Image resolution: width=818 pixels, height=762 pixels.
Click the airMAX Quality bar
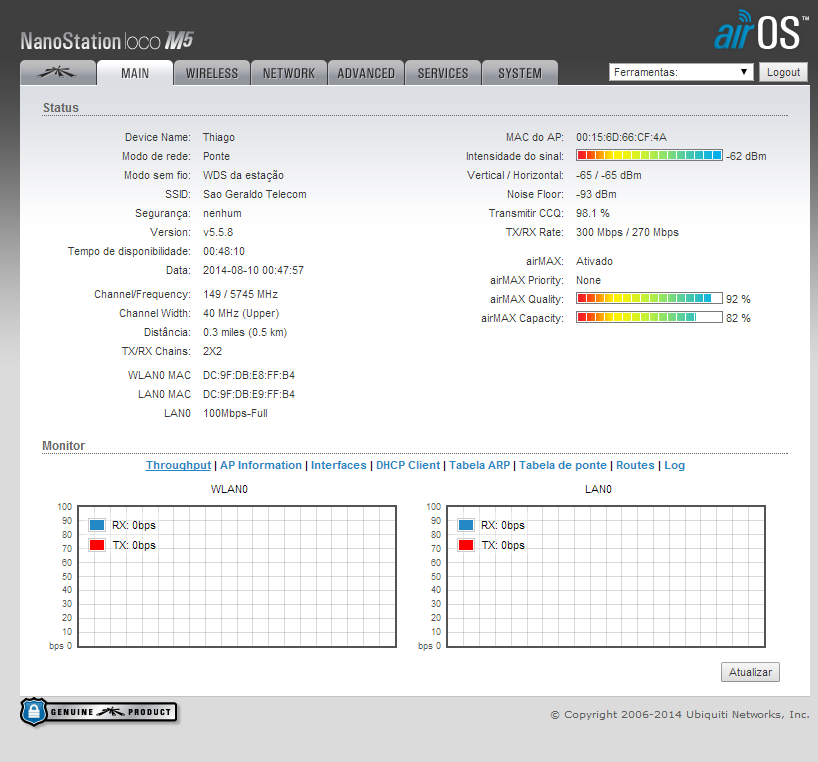[649, 298]
